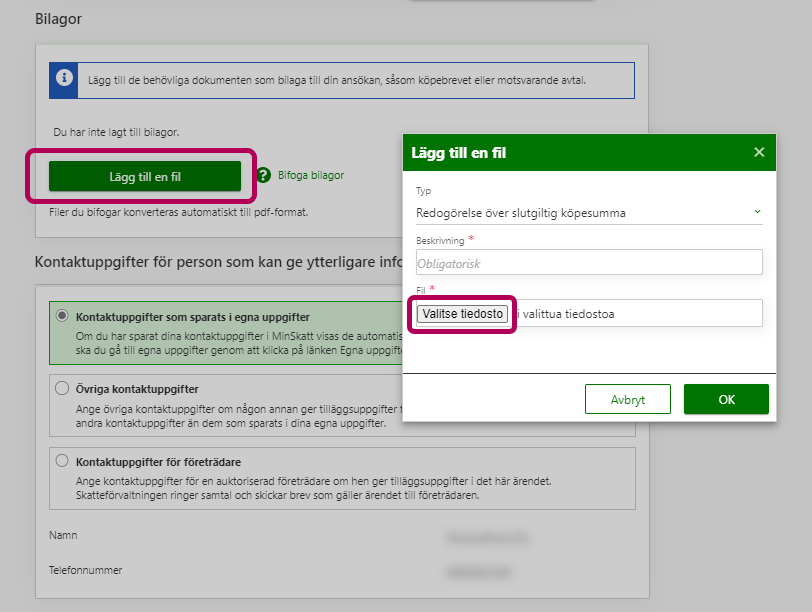
Task: Click the green dialog title bar text
Action: point(459,152)
